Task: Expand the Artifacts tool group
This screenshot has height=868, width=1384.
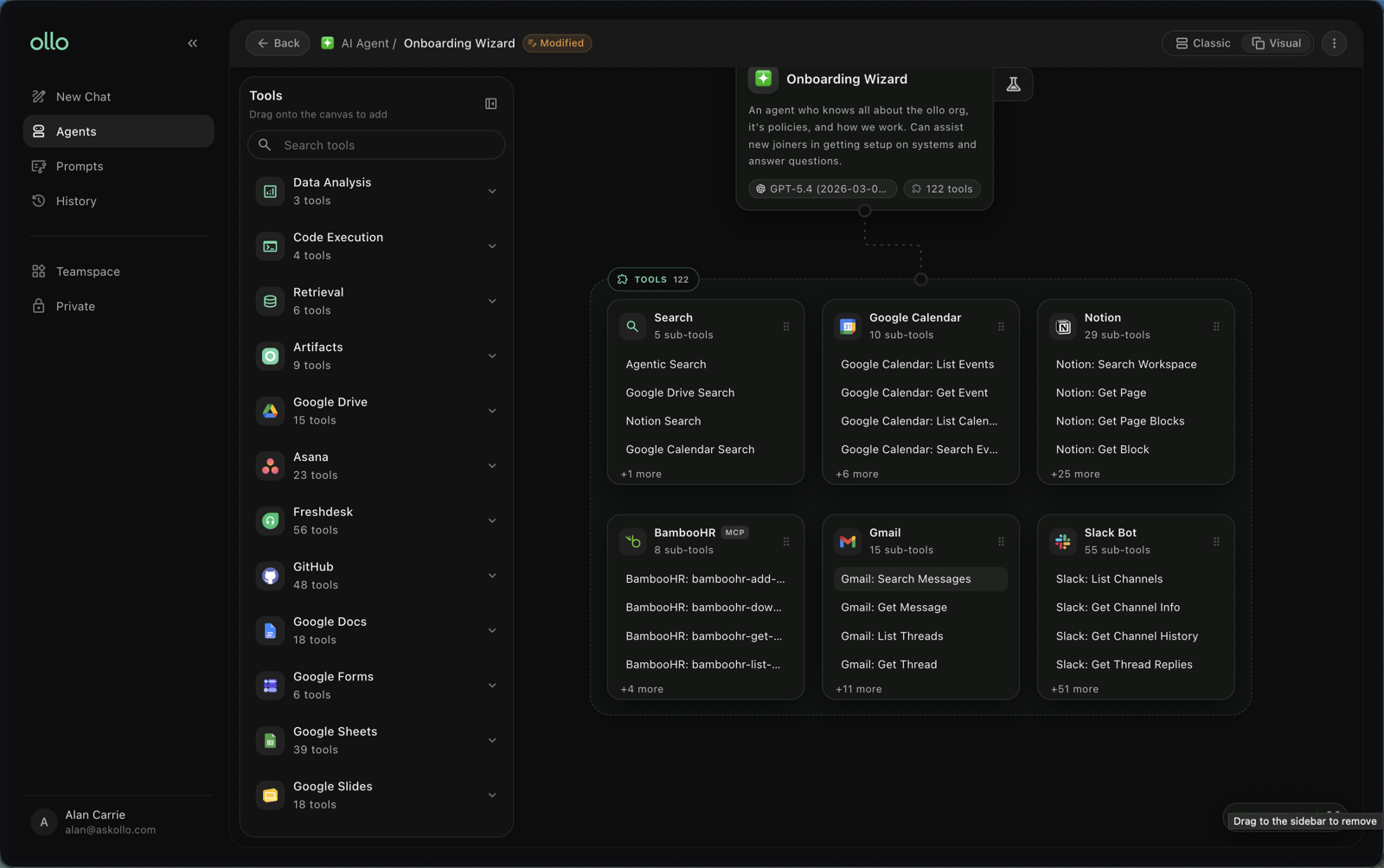Action: tap(491, 356)
